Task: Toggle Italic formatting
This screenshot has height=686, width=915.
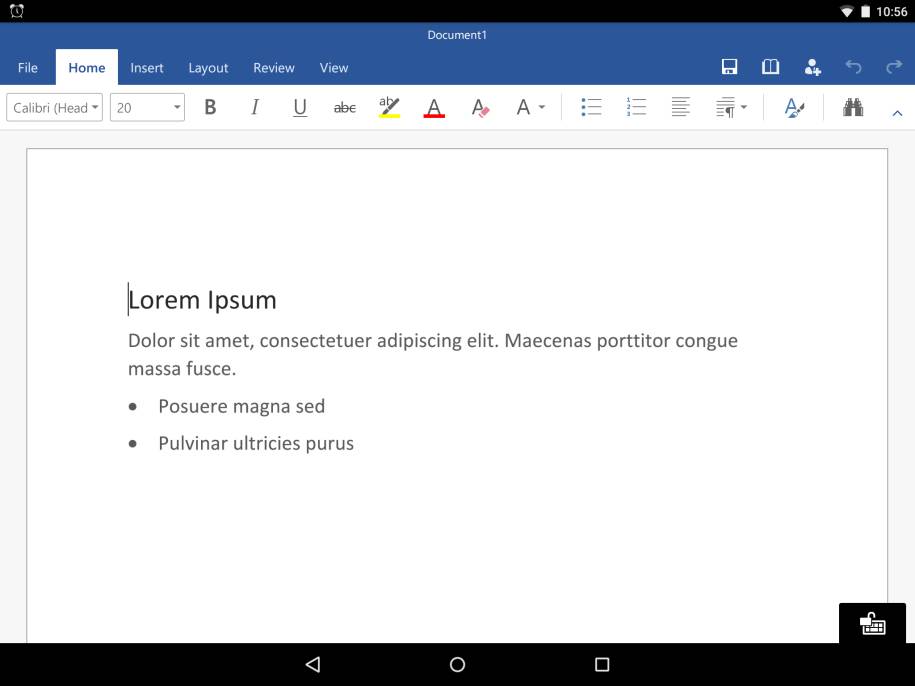Action: click(254, 107)
